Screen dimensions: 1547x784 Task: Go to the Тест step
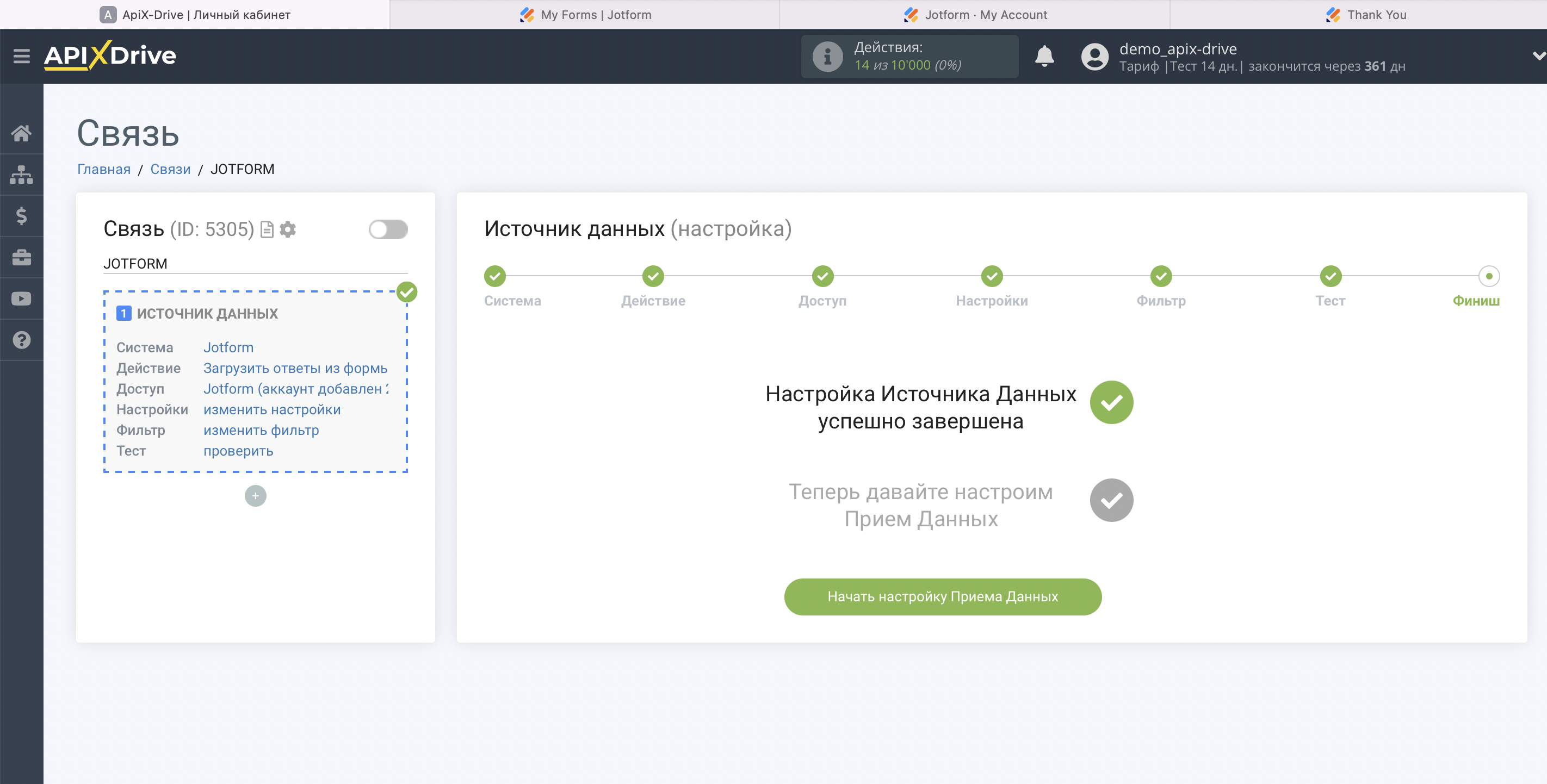click(x=1331, y=276)
